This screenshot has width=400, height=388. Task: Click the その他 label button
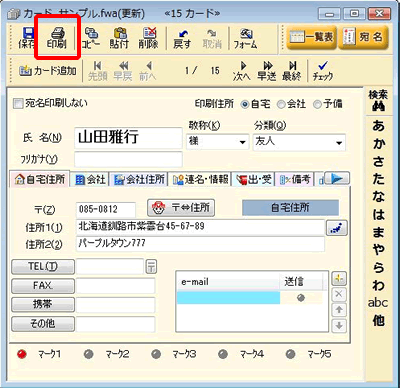tap(43, 323)
